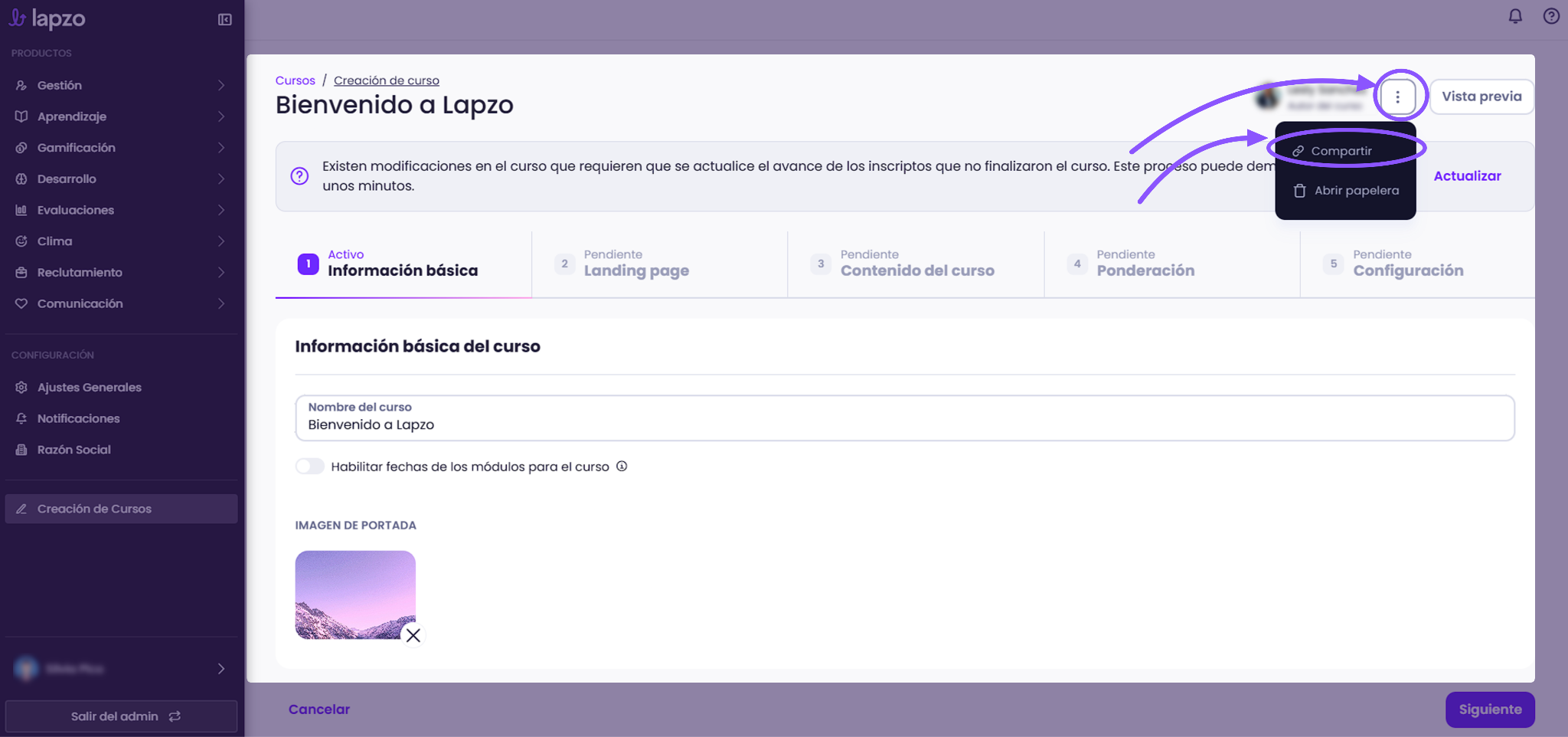Click the Aprendizaje book icon

click(x=21, y=116)
